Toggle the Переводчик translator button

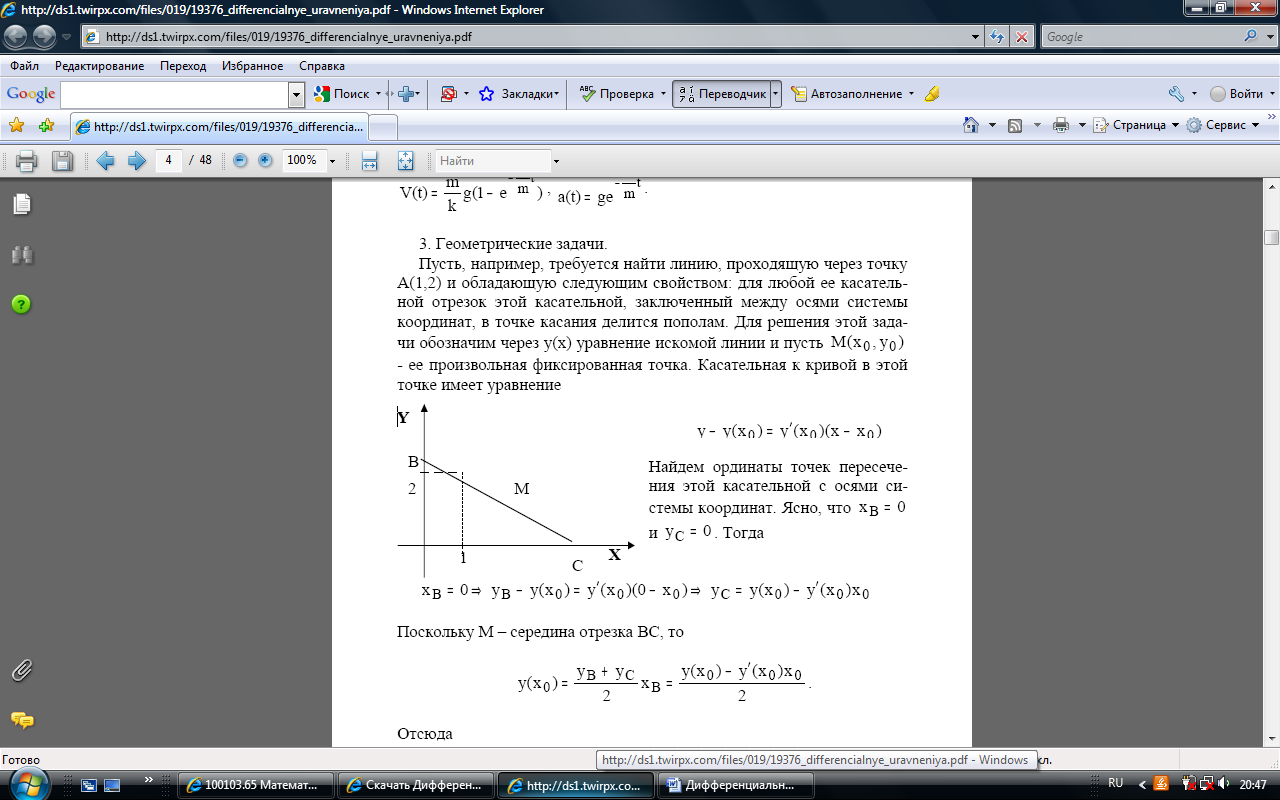(720, 94)
